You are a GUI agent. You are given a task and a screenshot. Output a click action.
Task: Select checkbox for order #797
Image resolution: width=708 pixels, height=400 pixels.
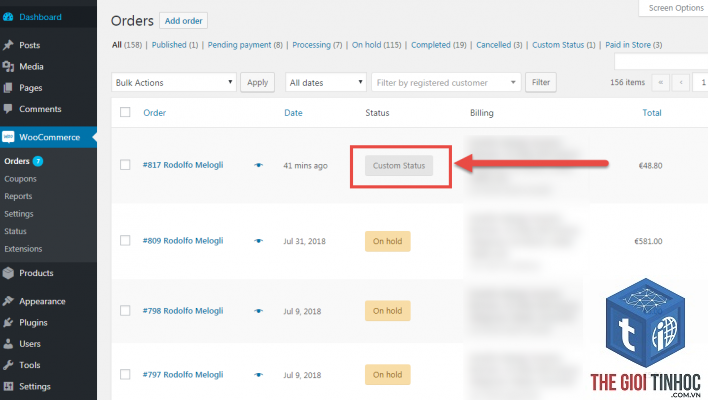pyautogui.click(x=125, y=374)
